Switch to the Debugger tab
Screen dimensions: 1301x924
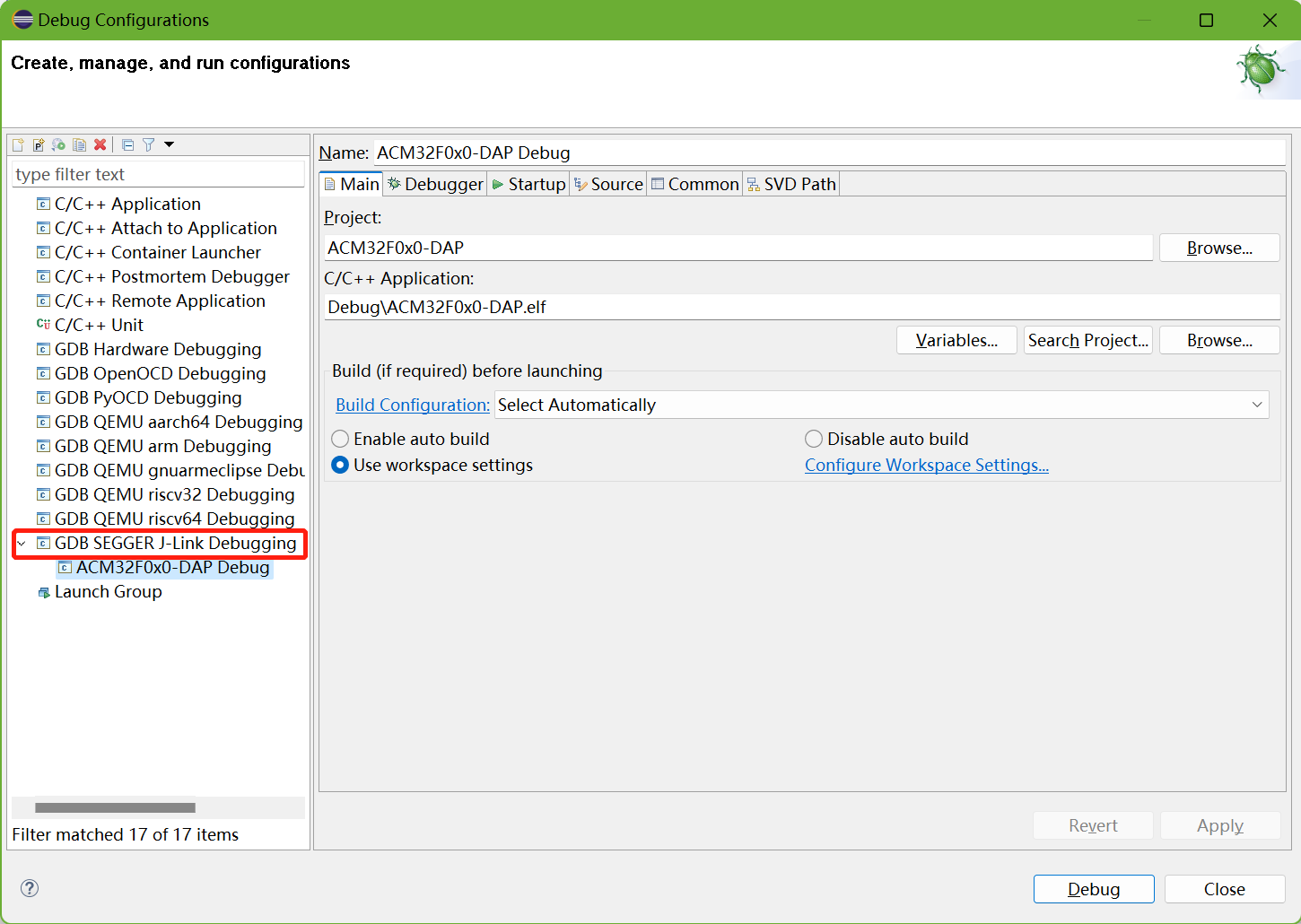coord(436,184)
